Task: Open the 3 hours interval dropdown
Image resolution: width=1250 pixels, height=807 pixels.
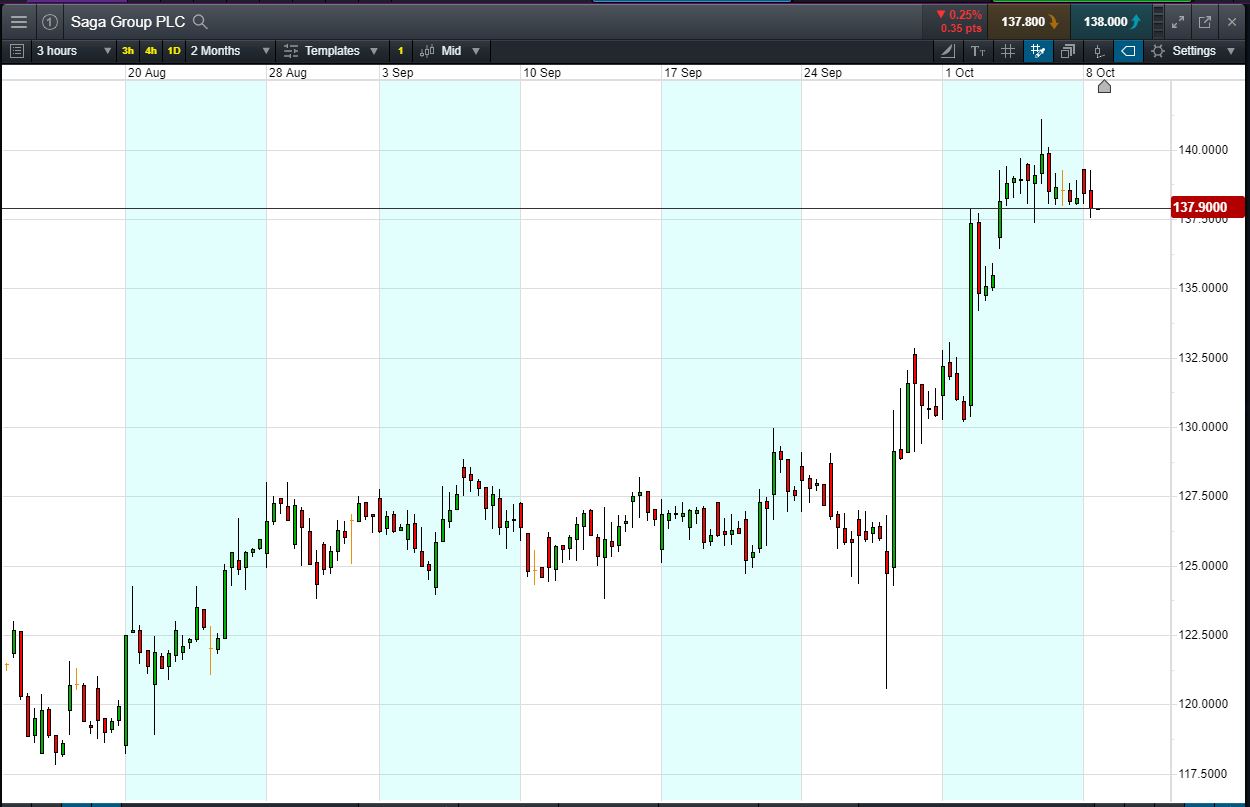Action: (74, 50)
